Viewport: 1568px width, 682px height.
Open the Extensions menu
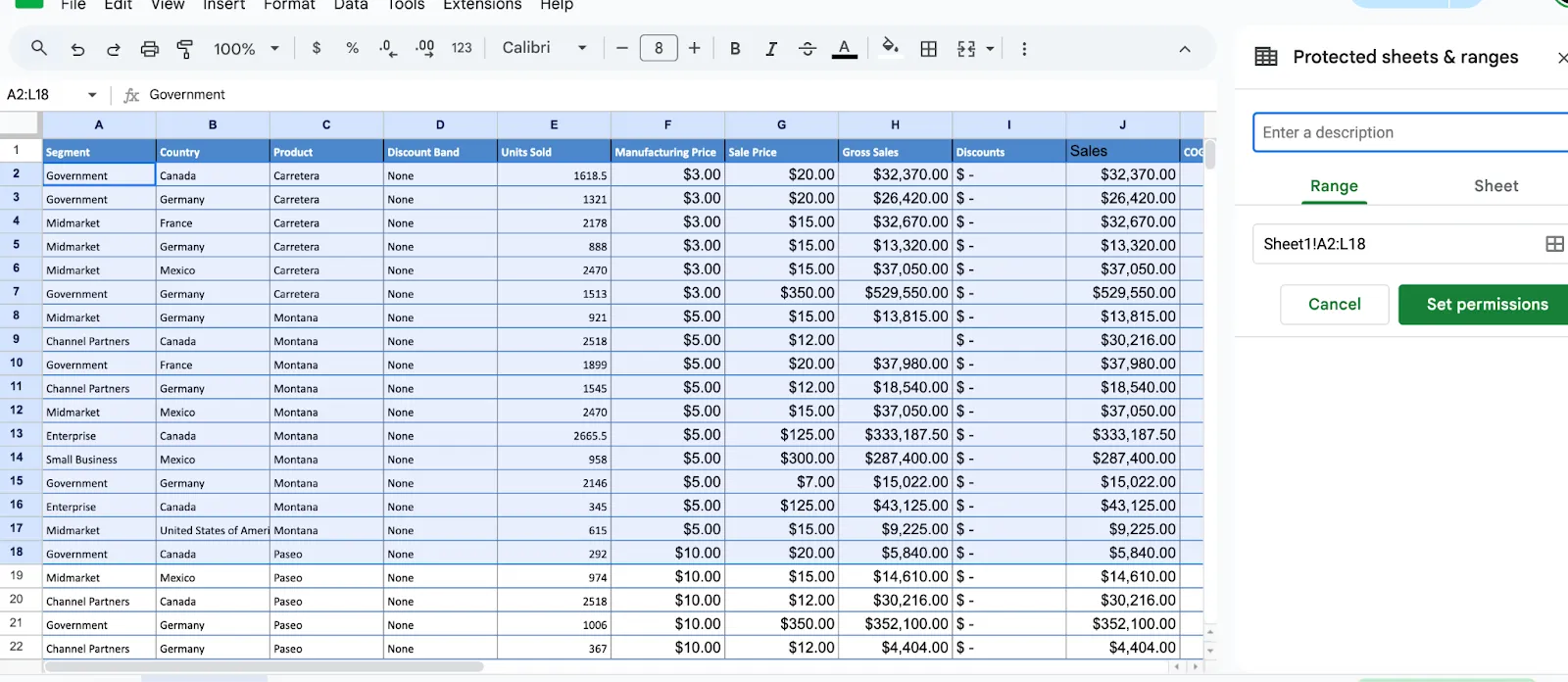(x=482, y=5)
